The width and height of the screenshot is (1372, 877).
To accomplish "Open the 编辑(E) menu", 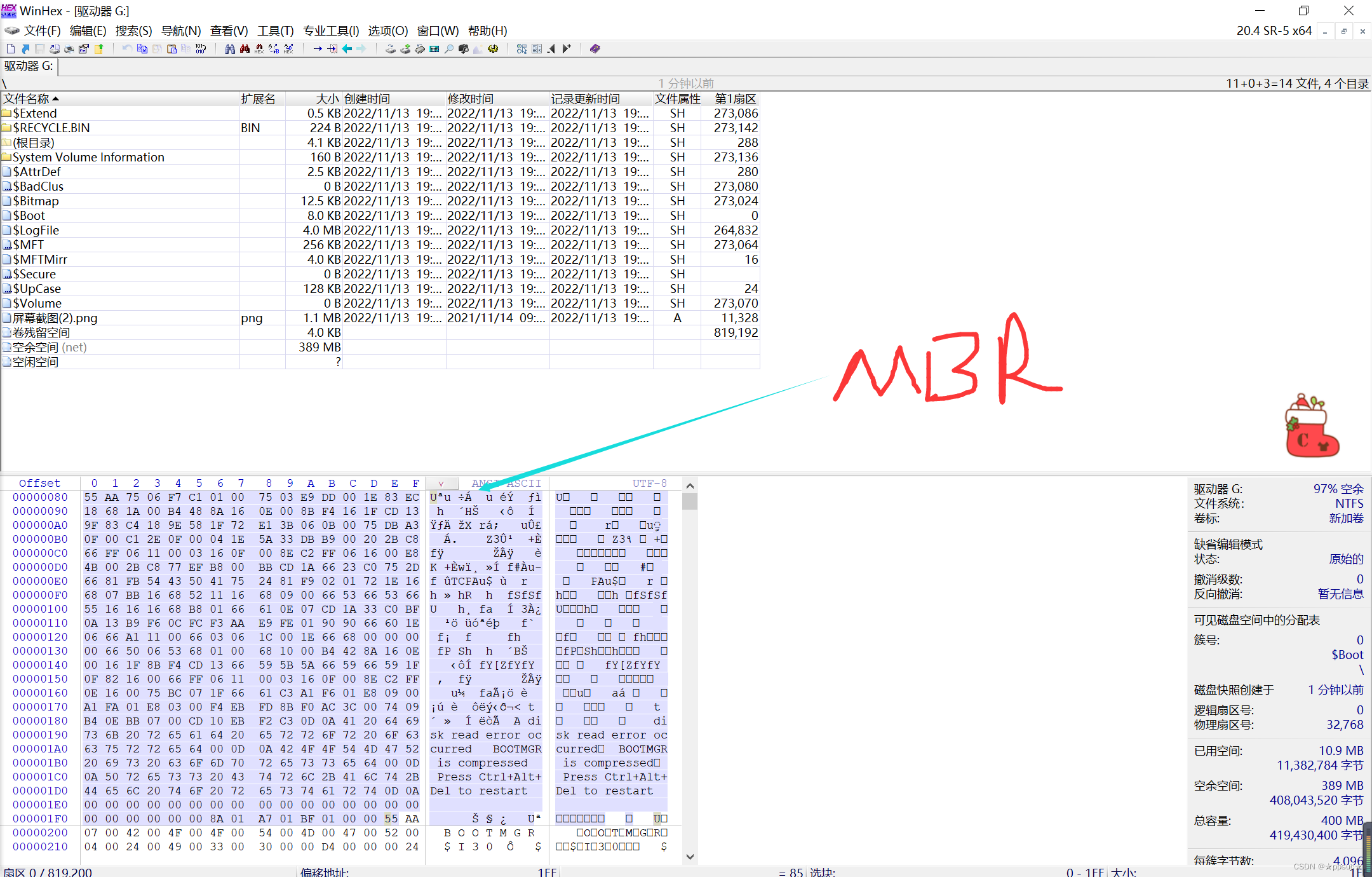I will coord(88,31).
